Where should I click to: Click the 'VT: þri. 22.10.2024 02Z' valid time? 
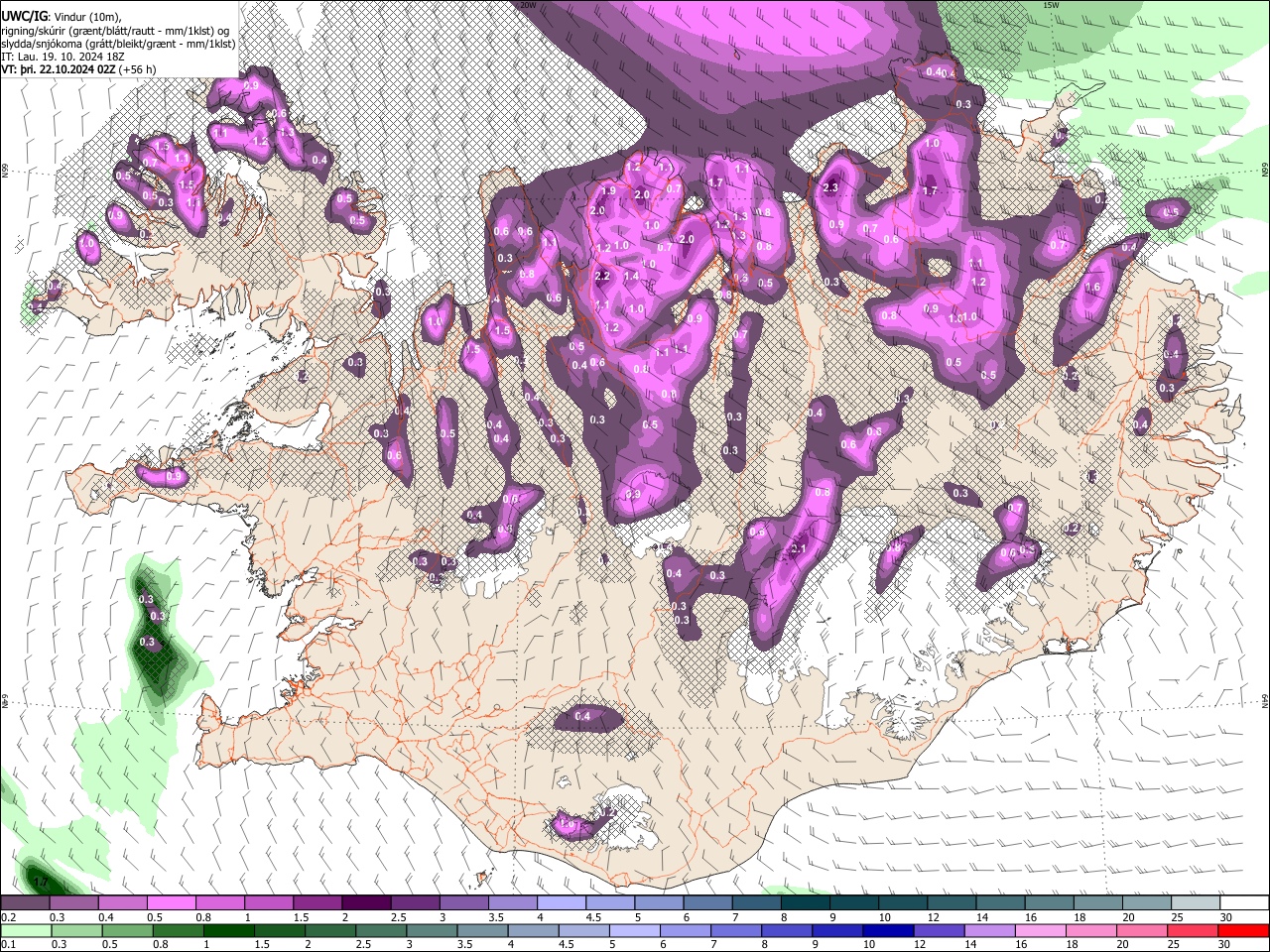coord(58,69)
